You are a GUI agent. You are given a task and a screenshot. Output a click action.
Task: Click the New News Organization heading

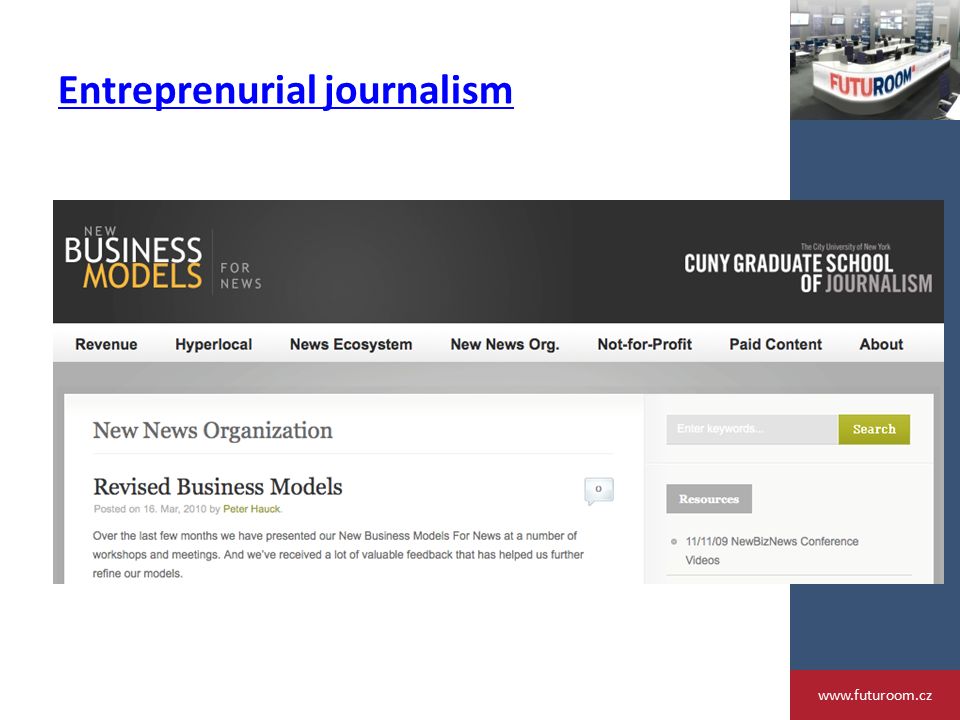tap(212, 430)
